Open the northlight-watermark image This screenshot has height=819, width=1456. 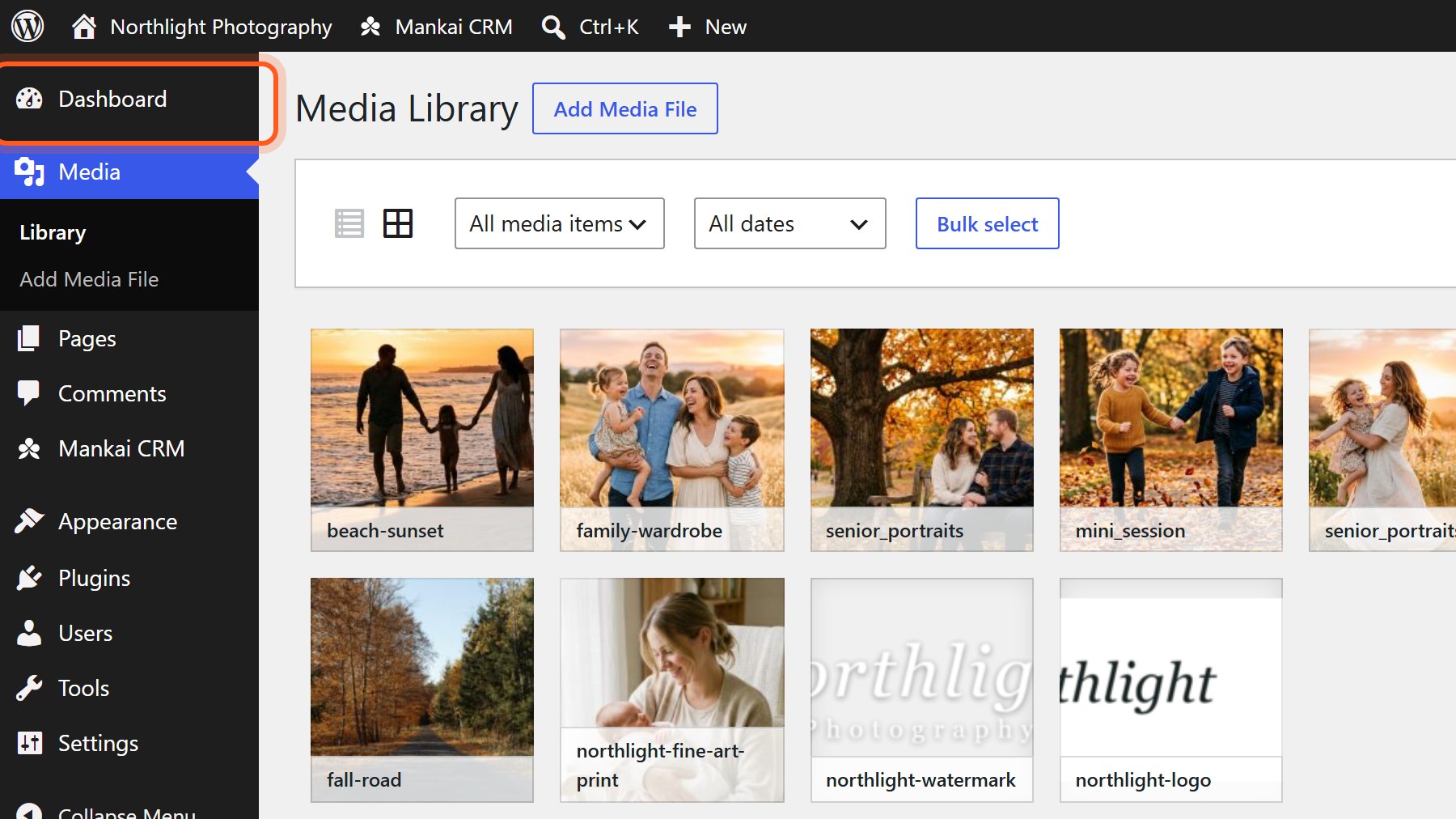[x=922, y=690]
